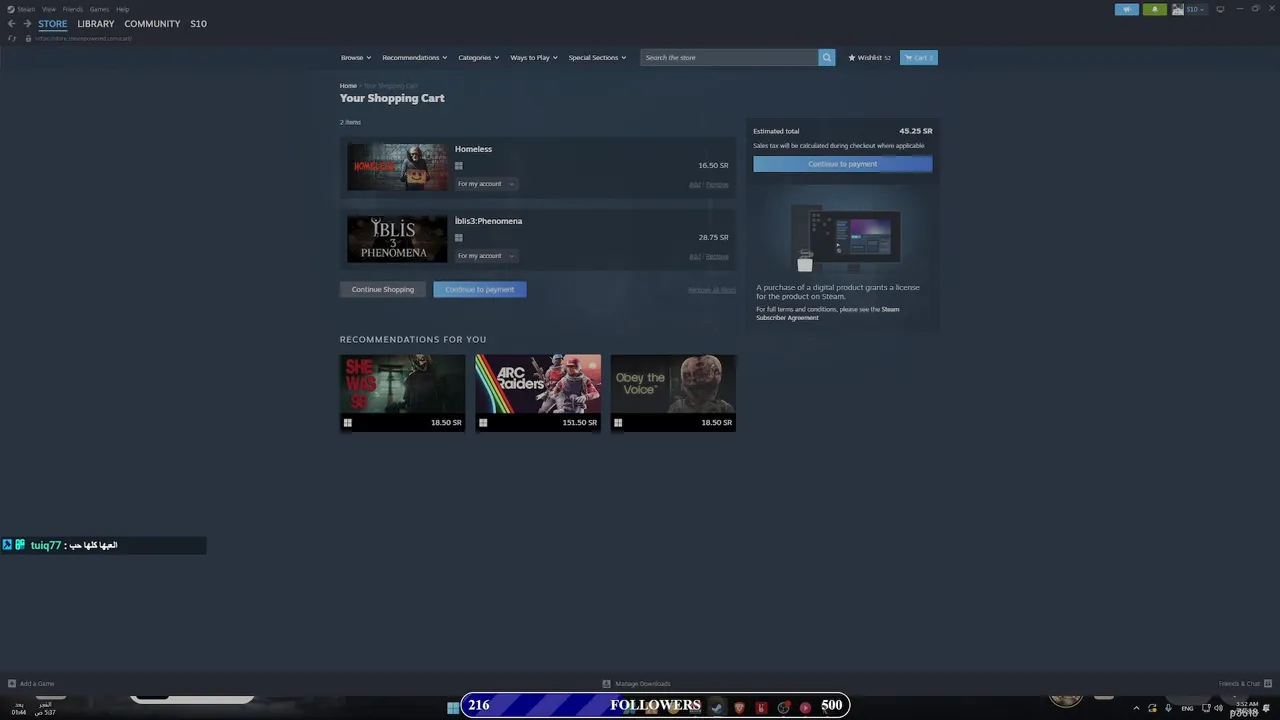The image size is (1280, 720).
Task: Click Remove all items link
Action: tap(712, 290)
